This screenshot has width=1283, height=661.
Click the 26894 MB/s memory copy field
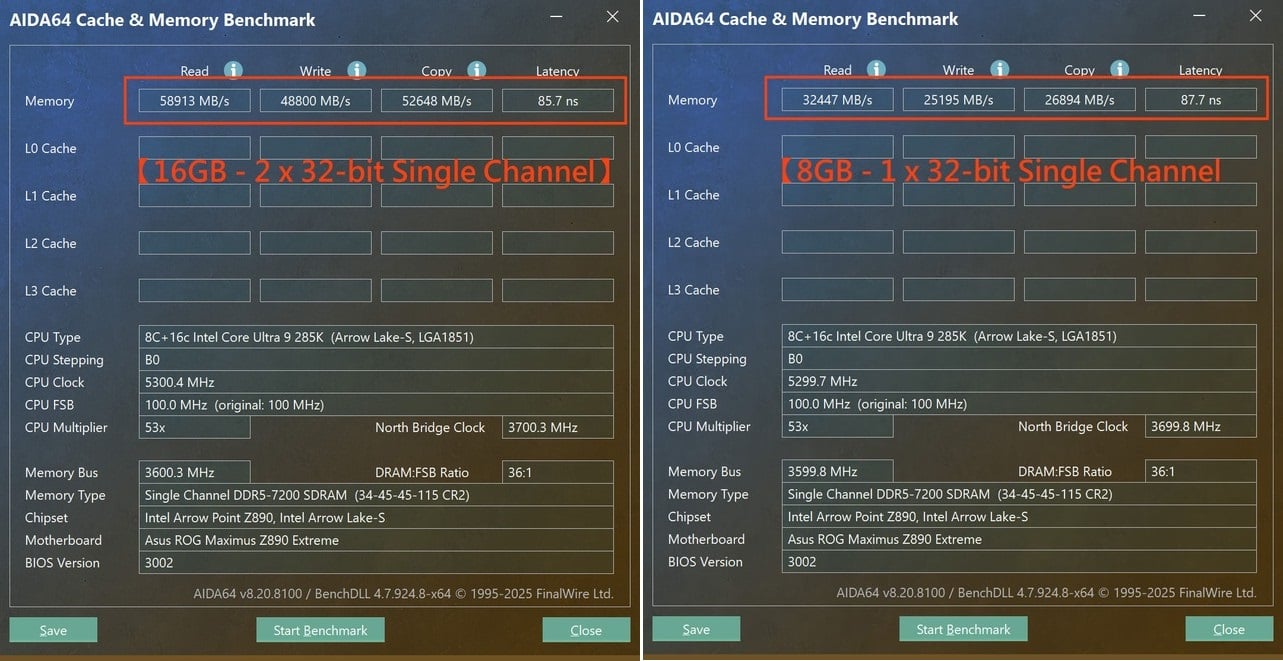(x=1079, y=100)
